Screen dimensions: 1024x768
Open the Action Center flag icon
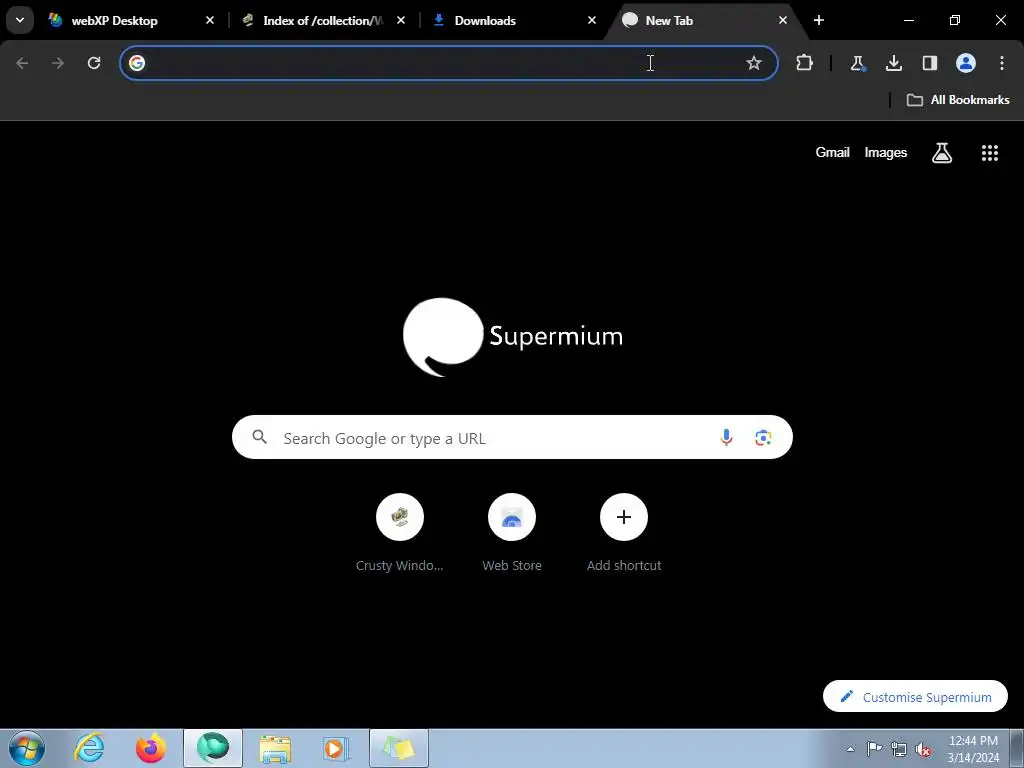point(874,749)
